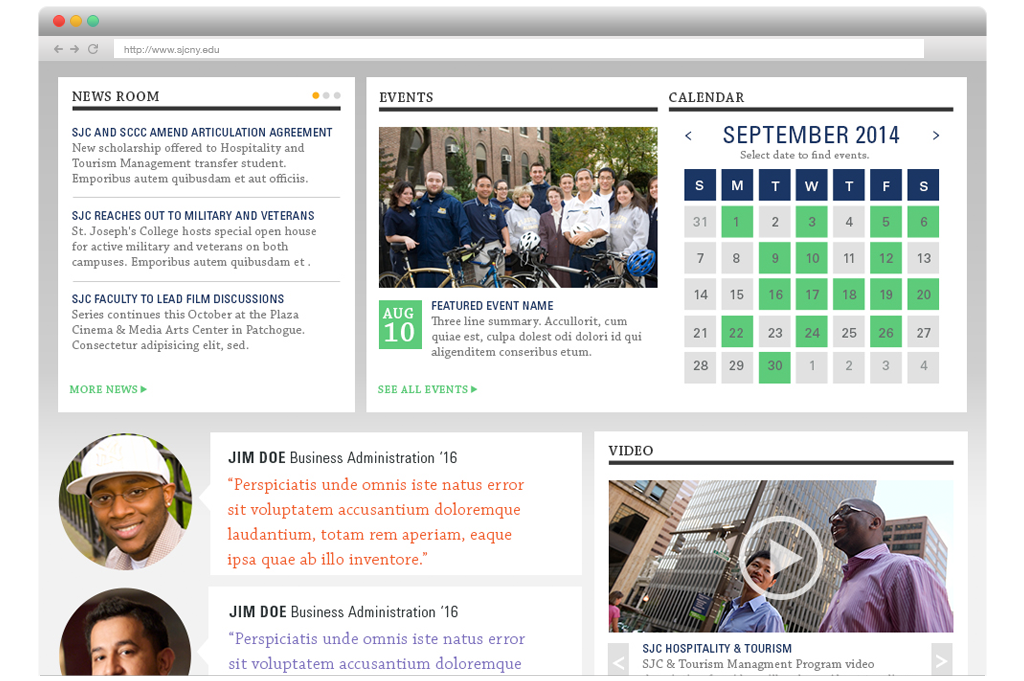Go to previous month in calendar
This screenshot has height=681, width=1024.
click(x=688, y=136)
